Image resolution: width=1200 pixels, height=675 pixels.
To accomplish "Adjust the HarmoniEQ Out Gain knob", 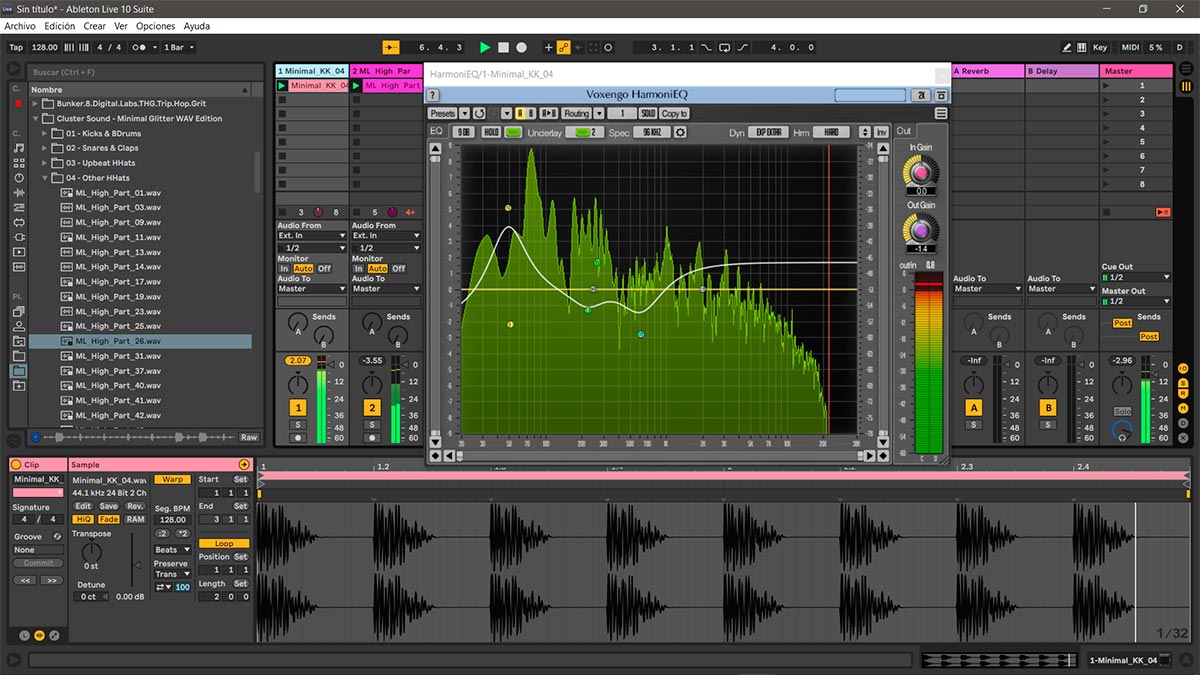I will [x=920, y=230].
